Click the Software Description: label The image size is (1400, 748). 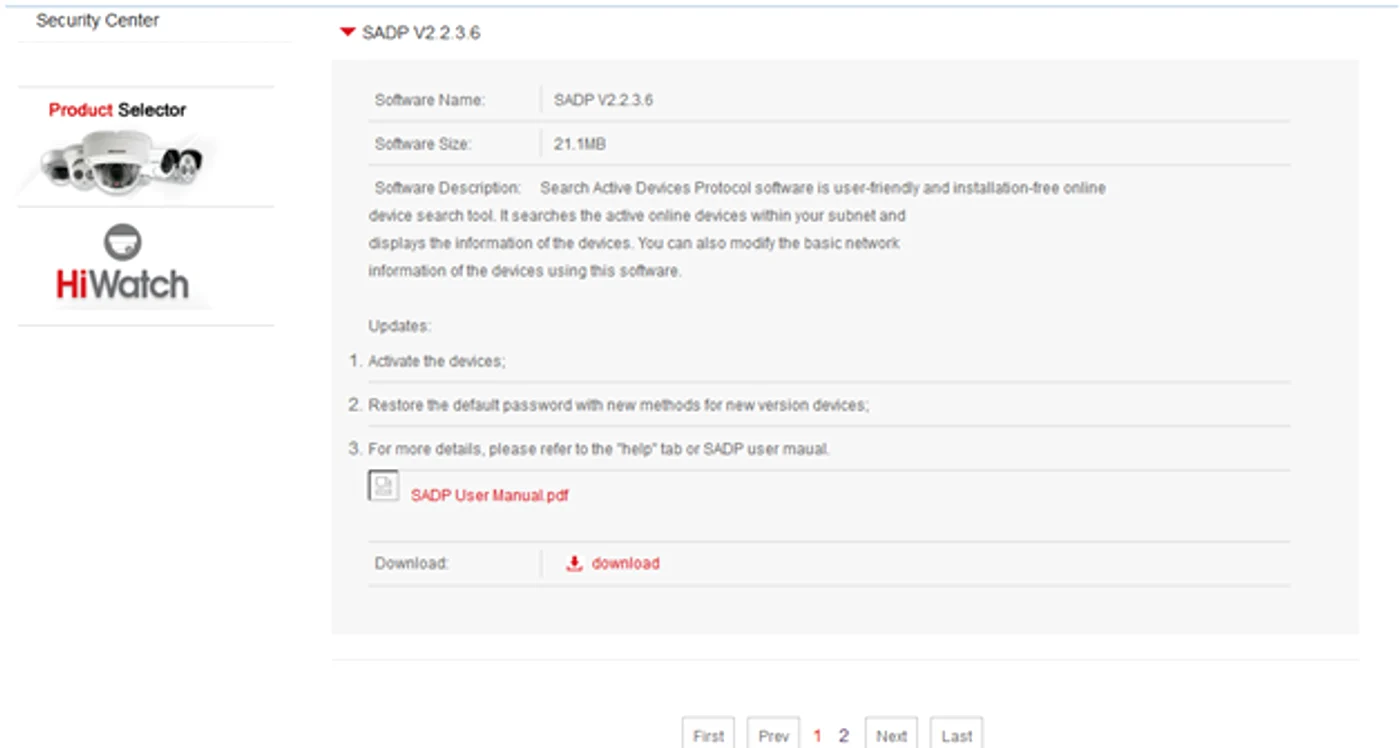click(x=448, y=188)
